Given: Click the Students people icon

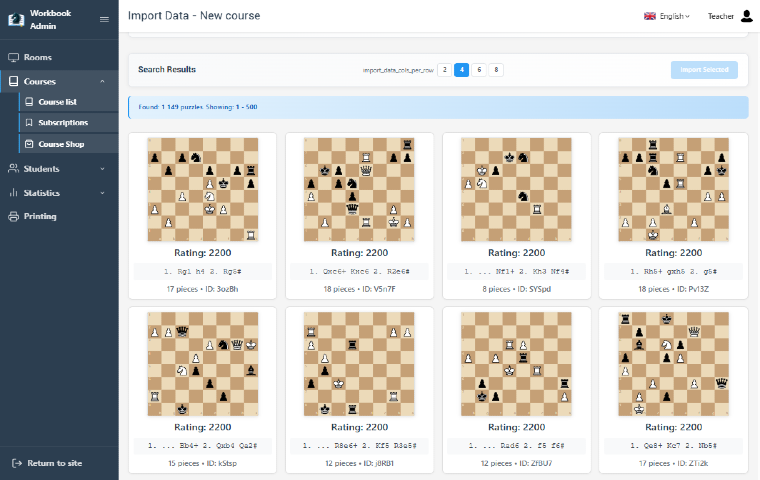Looking at the screenshot, I should point(14,168).
